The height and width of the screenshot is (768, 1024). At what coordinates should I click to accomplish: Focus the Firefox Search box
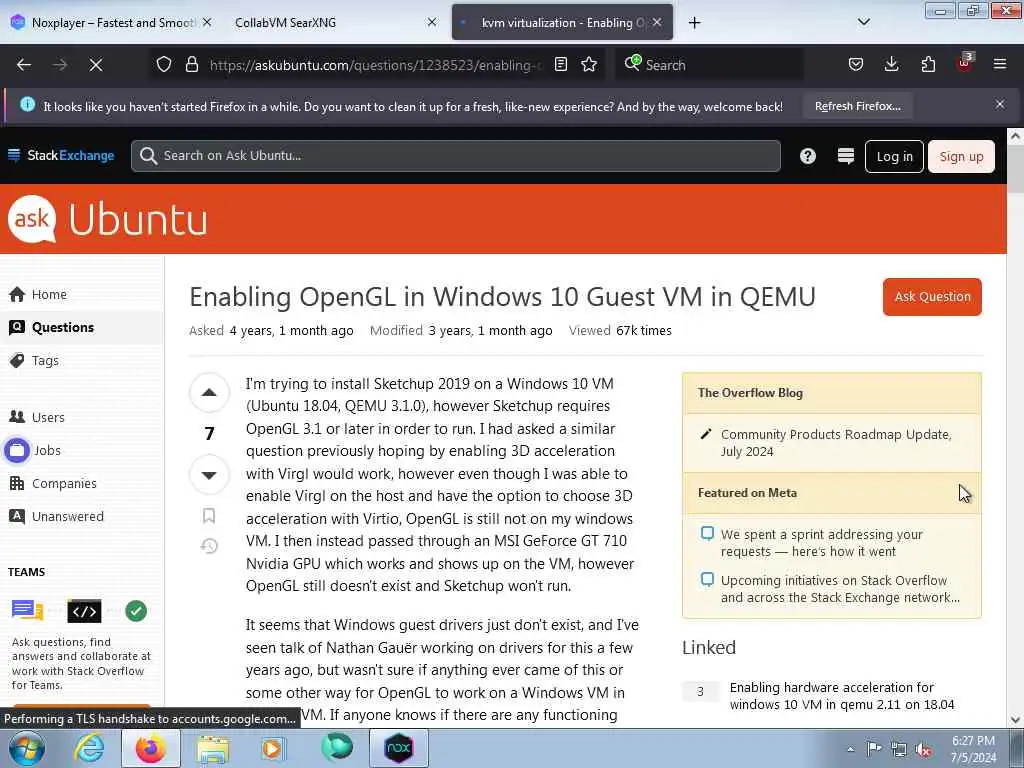709,65
